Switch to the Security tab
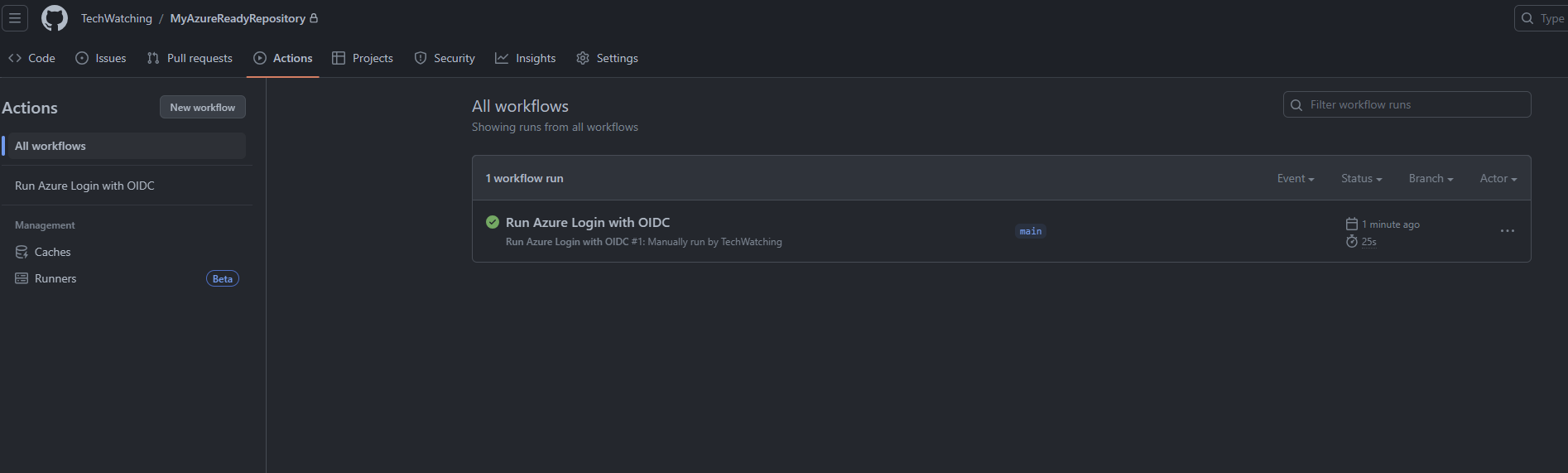1568x473 pixels. click(445, 58)
